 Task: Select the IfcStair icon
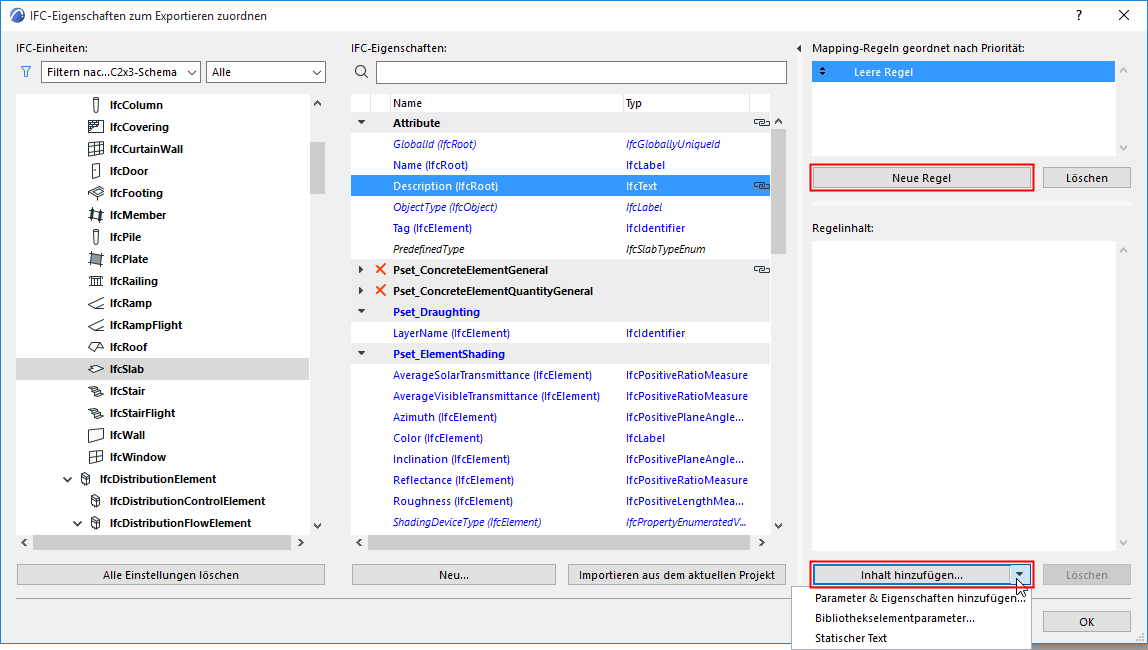(x=96, y=390)
